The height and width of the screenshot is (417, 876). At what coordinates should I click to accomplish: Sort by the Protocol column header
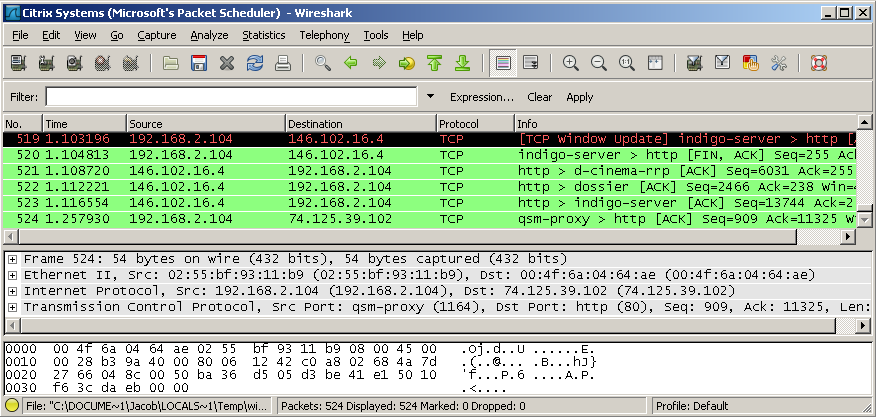click(475, 124)
